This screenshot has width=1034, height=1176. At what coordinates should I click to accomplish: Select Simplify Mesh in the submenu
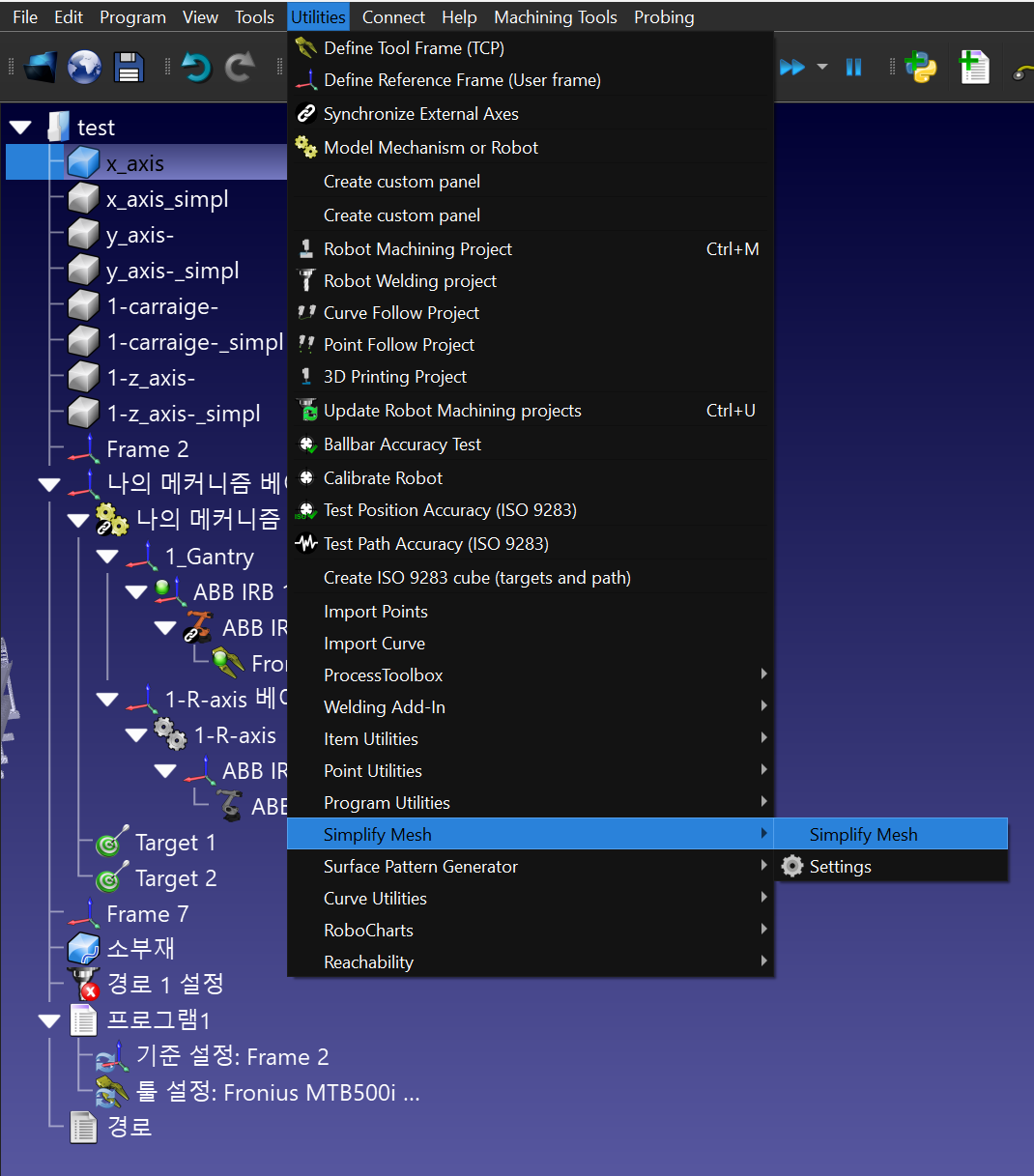863,834
